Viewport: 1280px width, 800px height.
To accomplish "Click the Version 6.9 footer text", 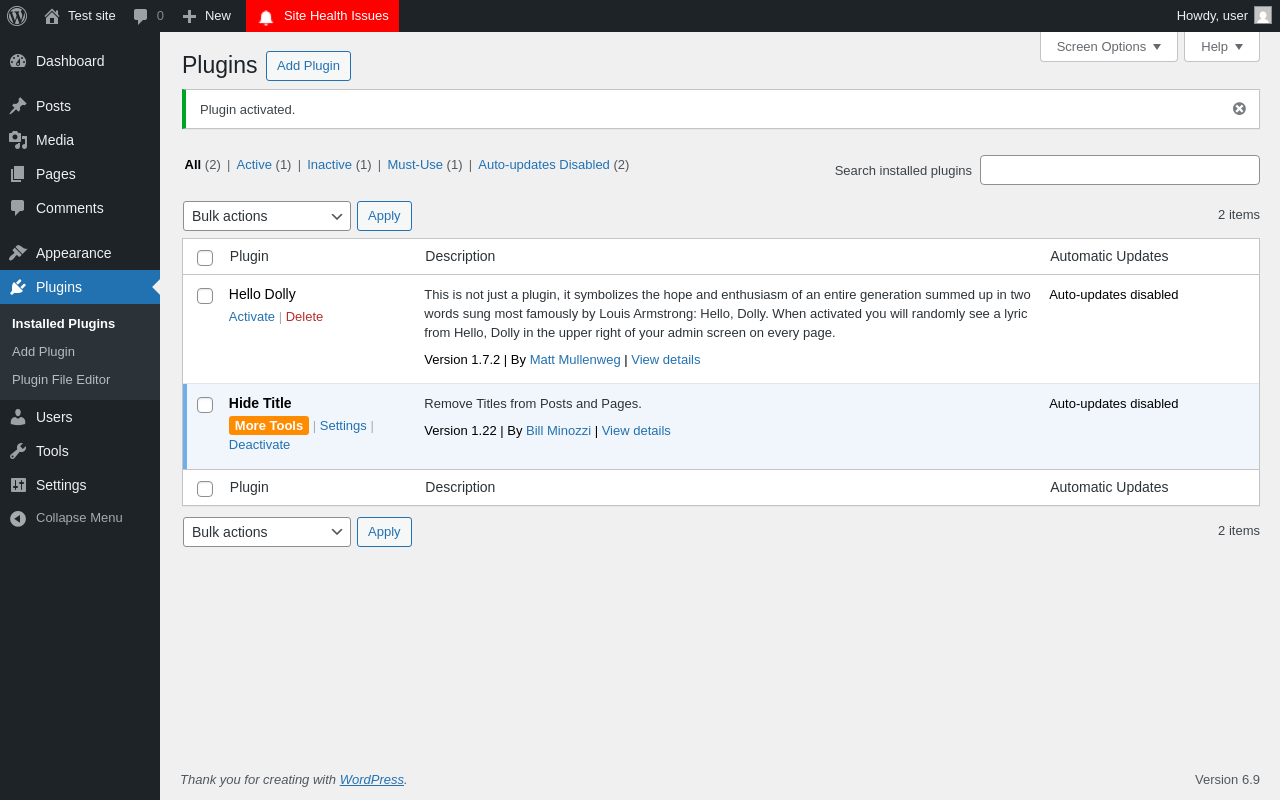I will pyautogui.click(x=1227, y=780).
